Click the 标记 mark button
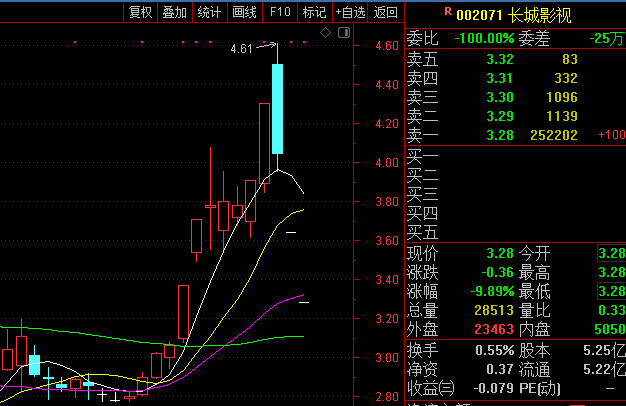Screen dimensions: 626x406 pyautogui.click(x=315, y=12)
